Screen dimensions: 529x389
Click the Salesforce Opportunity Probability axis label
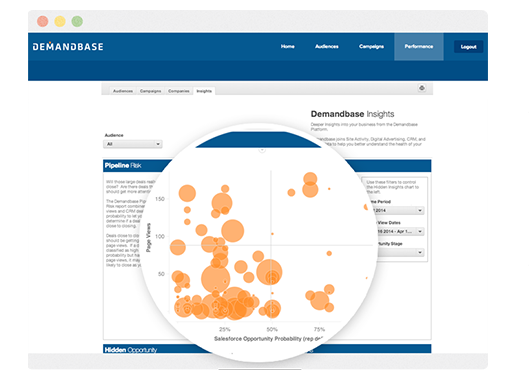tap(269, 339)
